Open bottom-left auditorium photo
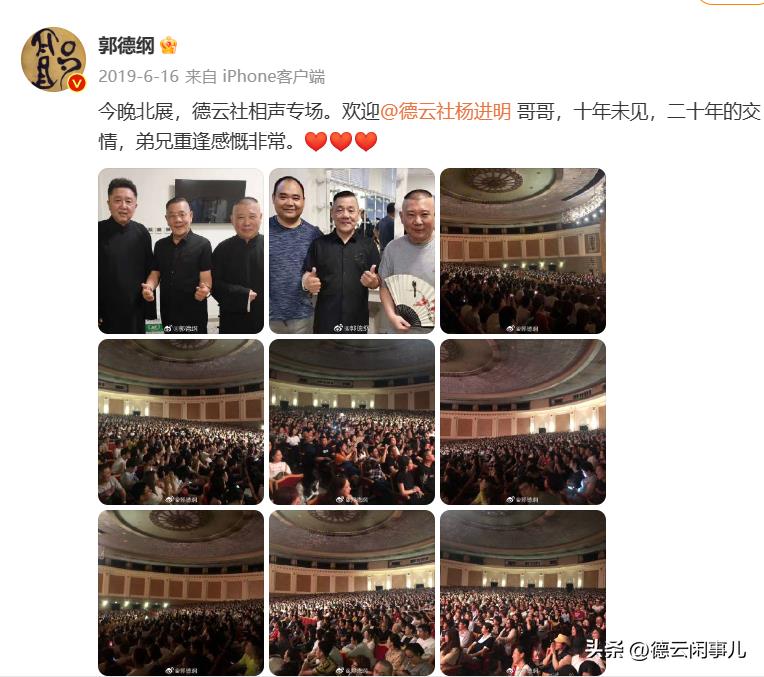This screenshot has width=764, height=677. coord(181,593)
